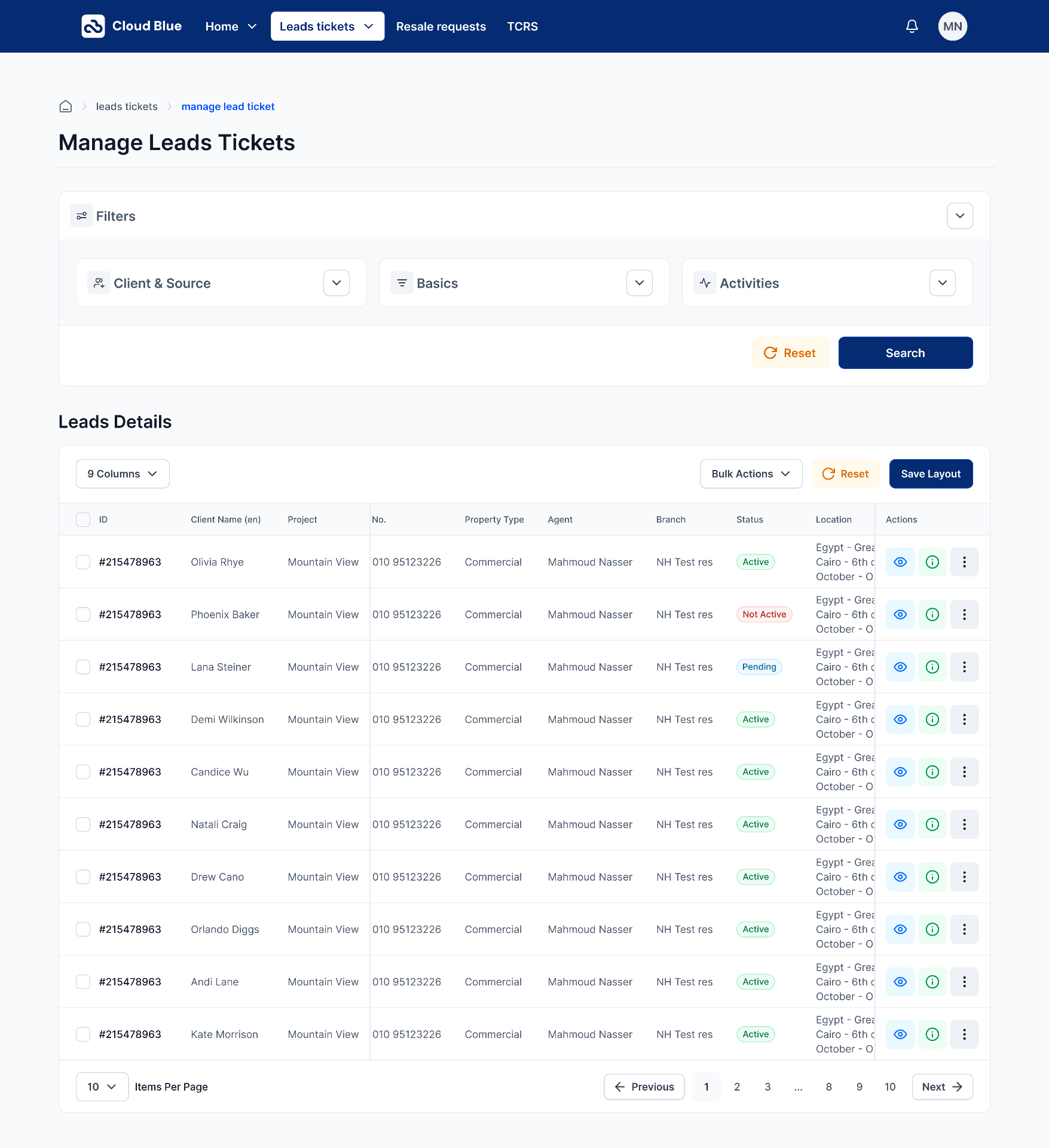Click the Not Active status badge

(764, 615)
